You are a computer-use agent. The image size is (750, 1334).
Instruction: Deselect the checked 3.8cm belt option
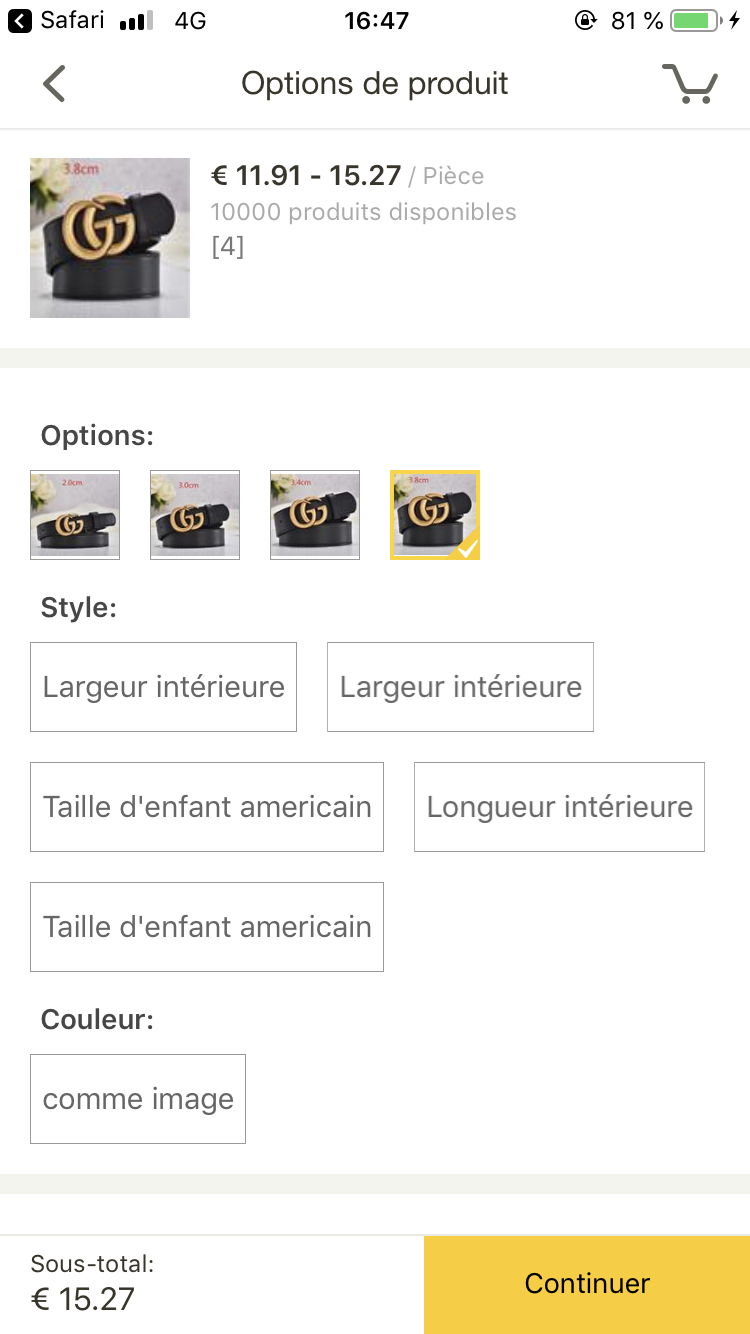[x=435, y=515]
